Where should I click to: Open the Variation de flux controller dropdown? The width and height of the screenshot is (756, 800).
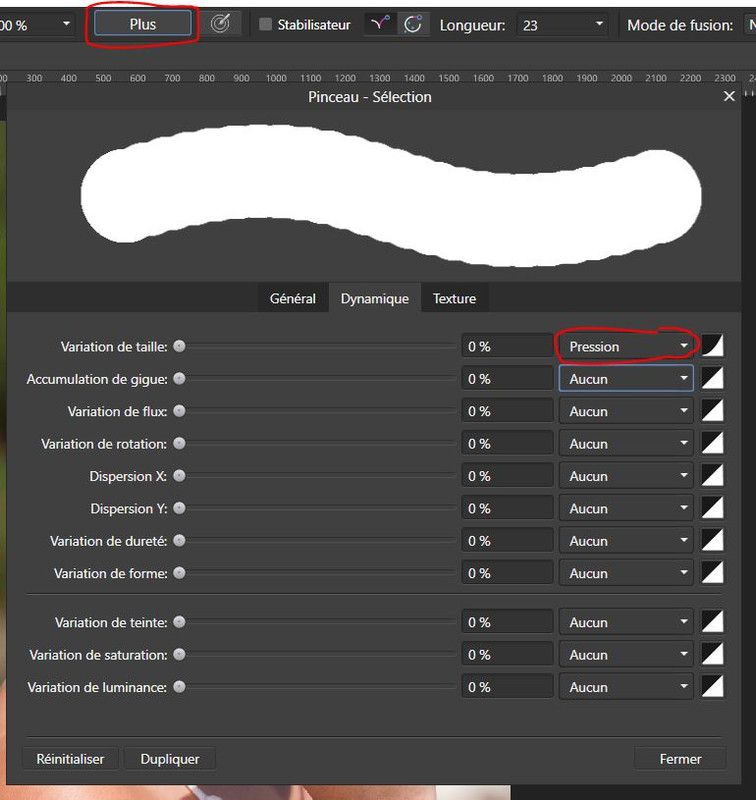pos(626,411)
